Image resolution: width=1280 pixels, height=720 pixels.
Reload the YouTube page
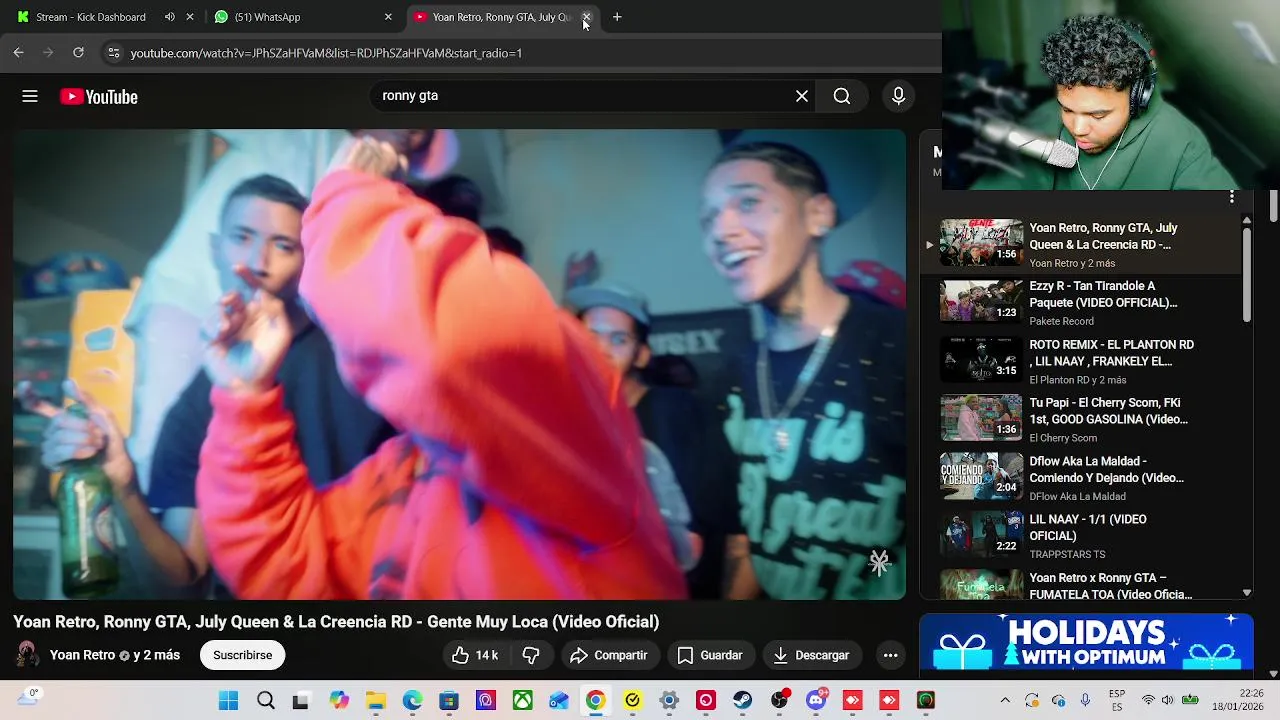tap(78, 52)
